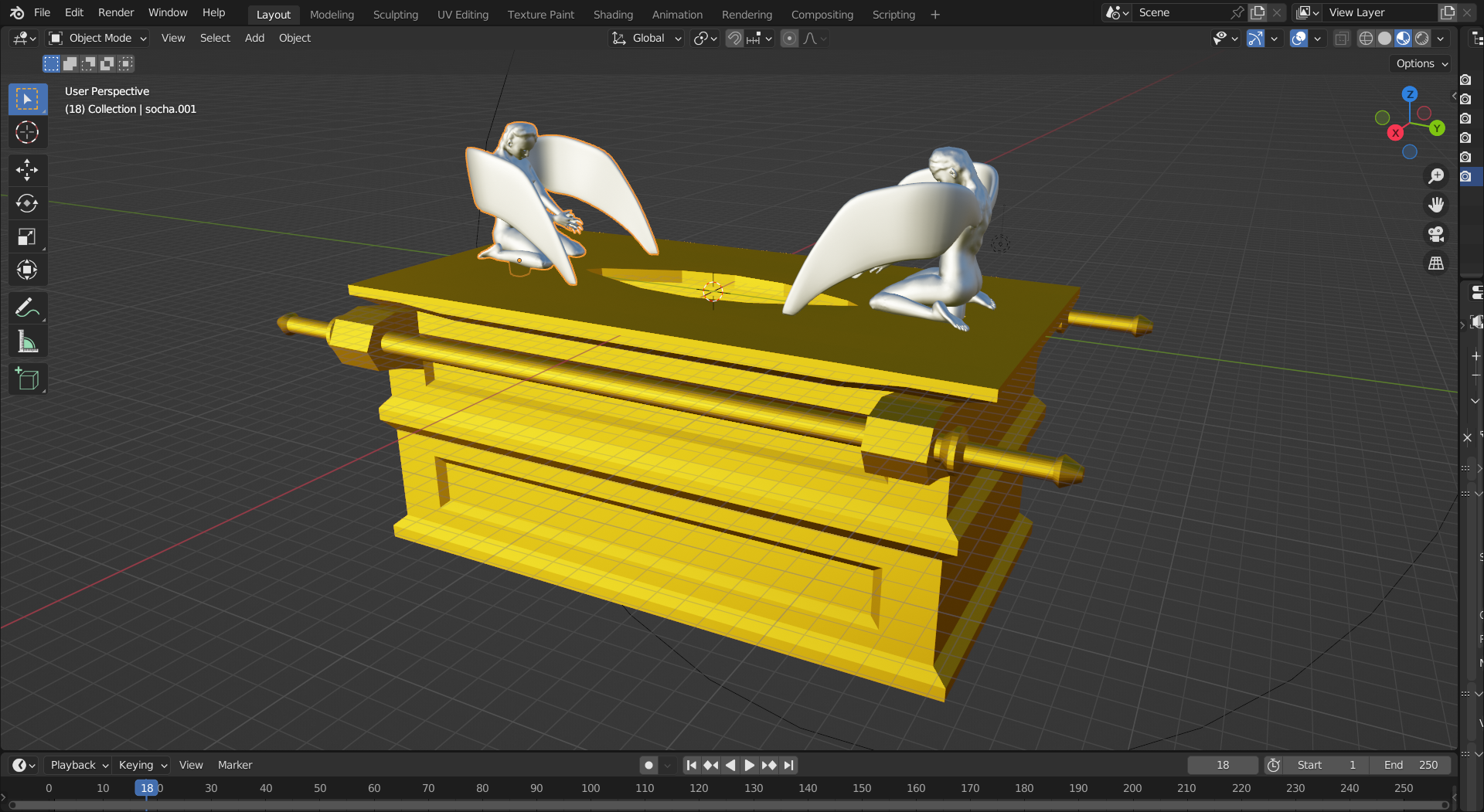This screenshot has width=1484, height=812.
Task: Open the editor type dropdown in viewport
Action: (25, 38)
